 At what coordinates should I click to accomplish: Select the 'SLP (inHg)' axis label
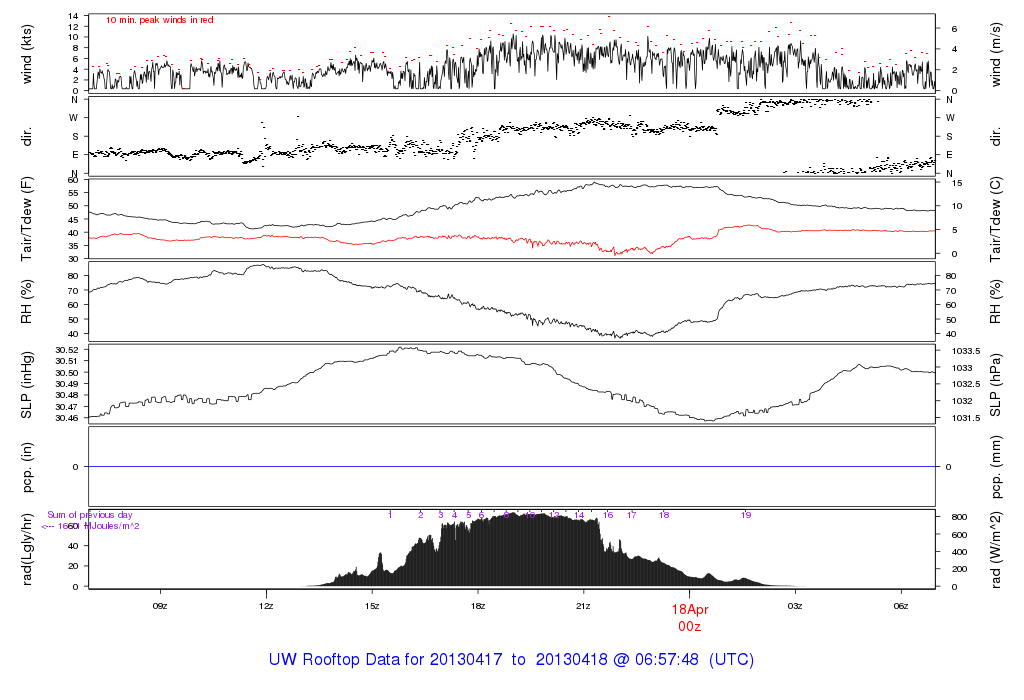28,384
